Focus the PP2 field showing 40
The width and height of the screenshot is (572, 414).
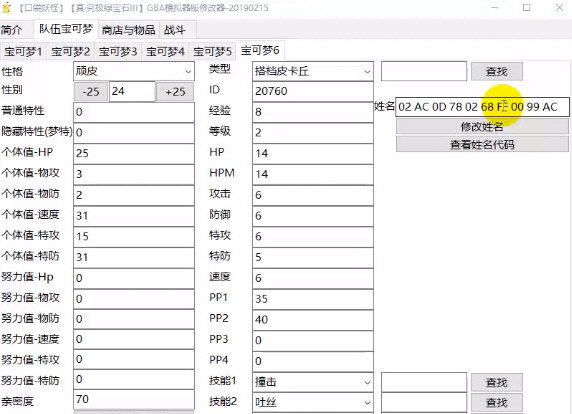(313, 320)
